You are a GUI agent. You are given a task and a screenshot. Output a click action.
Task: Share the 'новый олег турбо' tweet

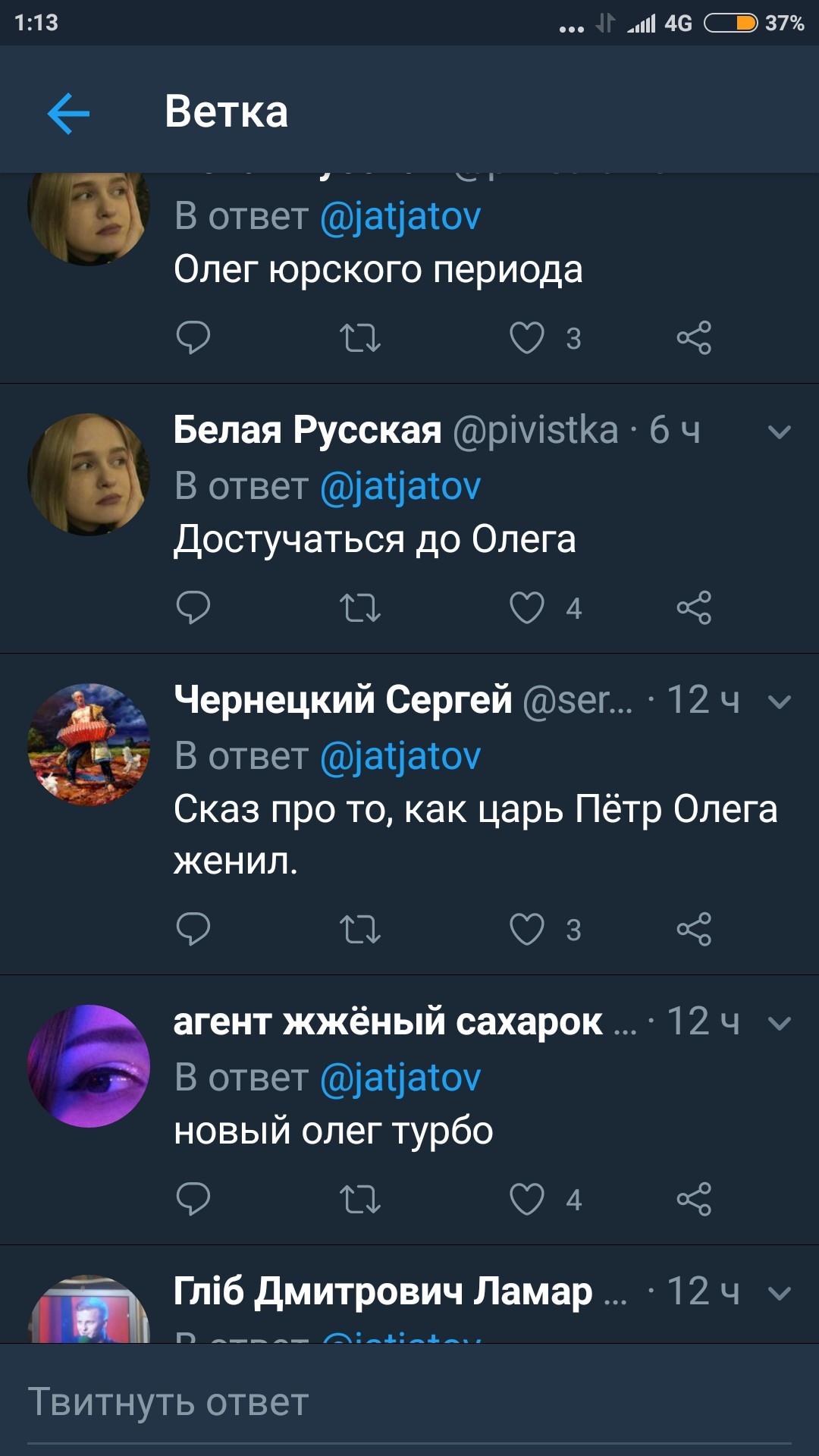694,1199
